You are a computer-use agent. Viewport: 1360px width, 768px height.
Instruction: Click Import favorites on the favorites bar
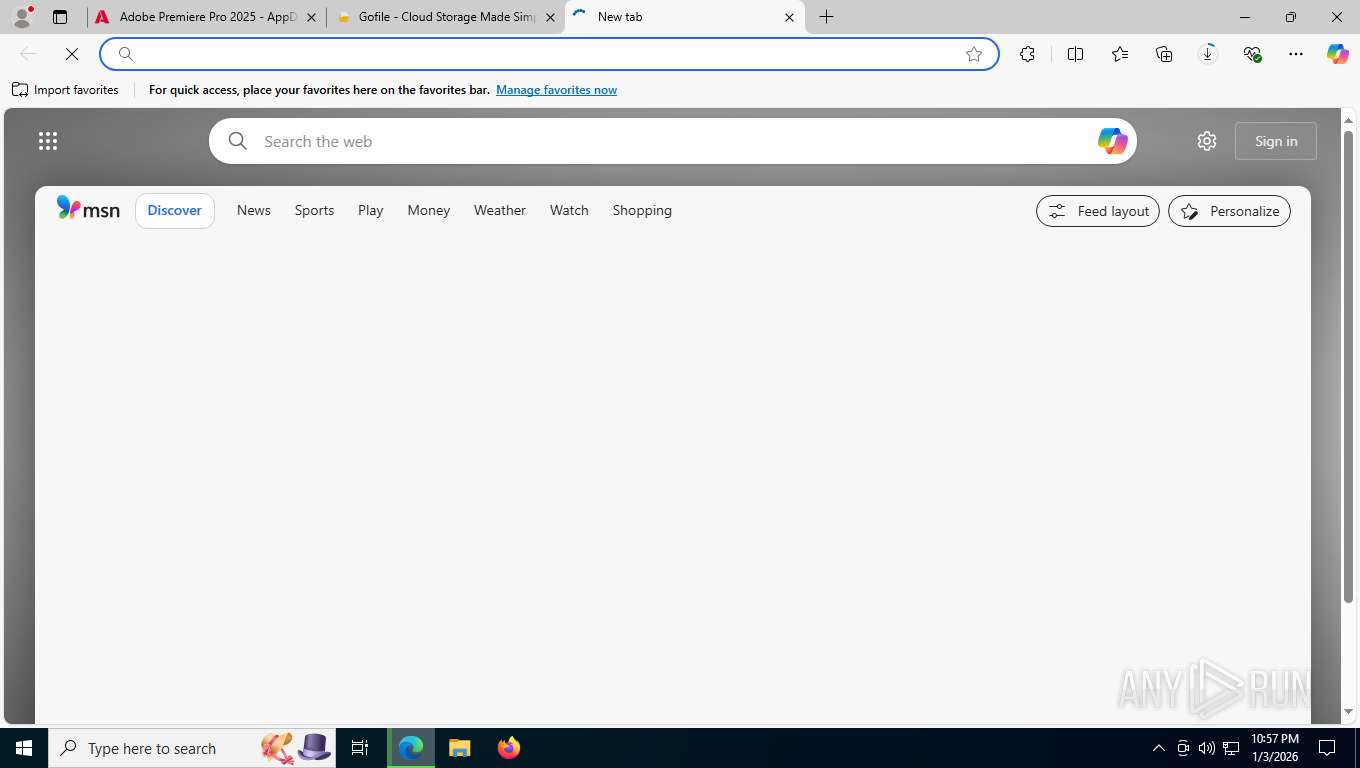point(65,90)
